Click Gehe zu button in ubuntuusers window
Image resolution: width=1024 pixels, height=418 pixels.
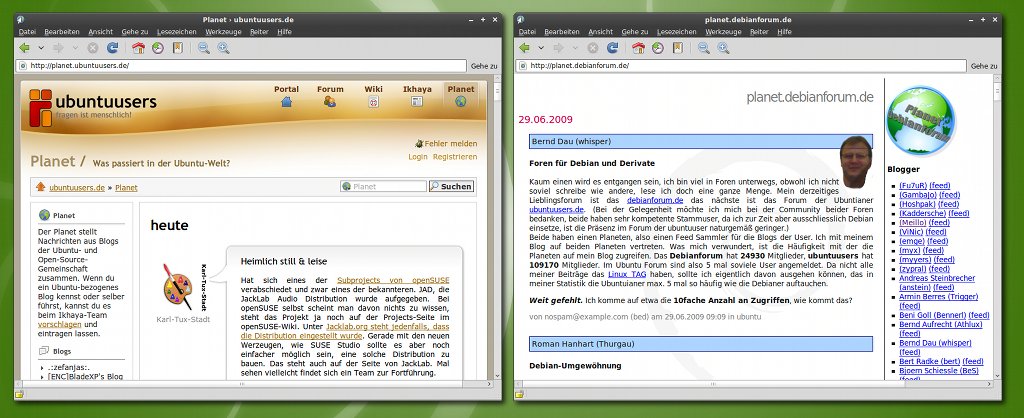(x=484, y=66)
